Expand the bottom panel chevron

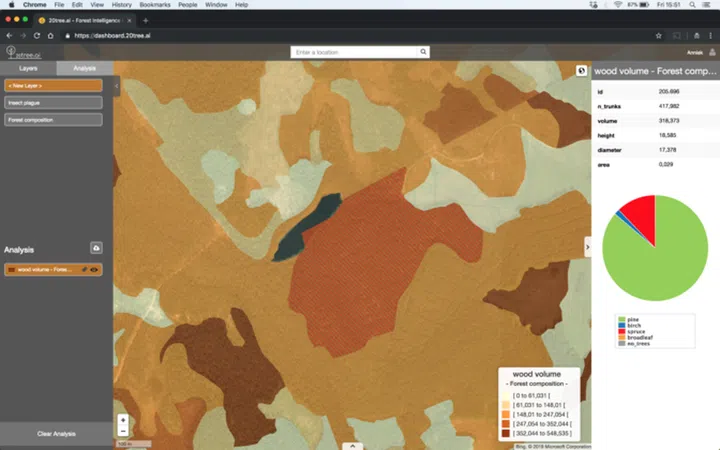pyautogui.click(x=352, y=445)
